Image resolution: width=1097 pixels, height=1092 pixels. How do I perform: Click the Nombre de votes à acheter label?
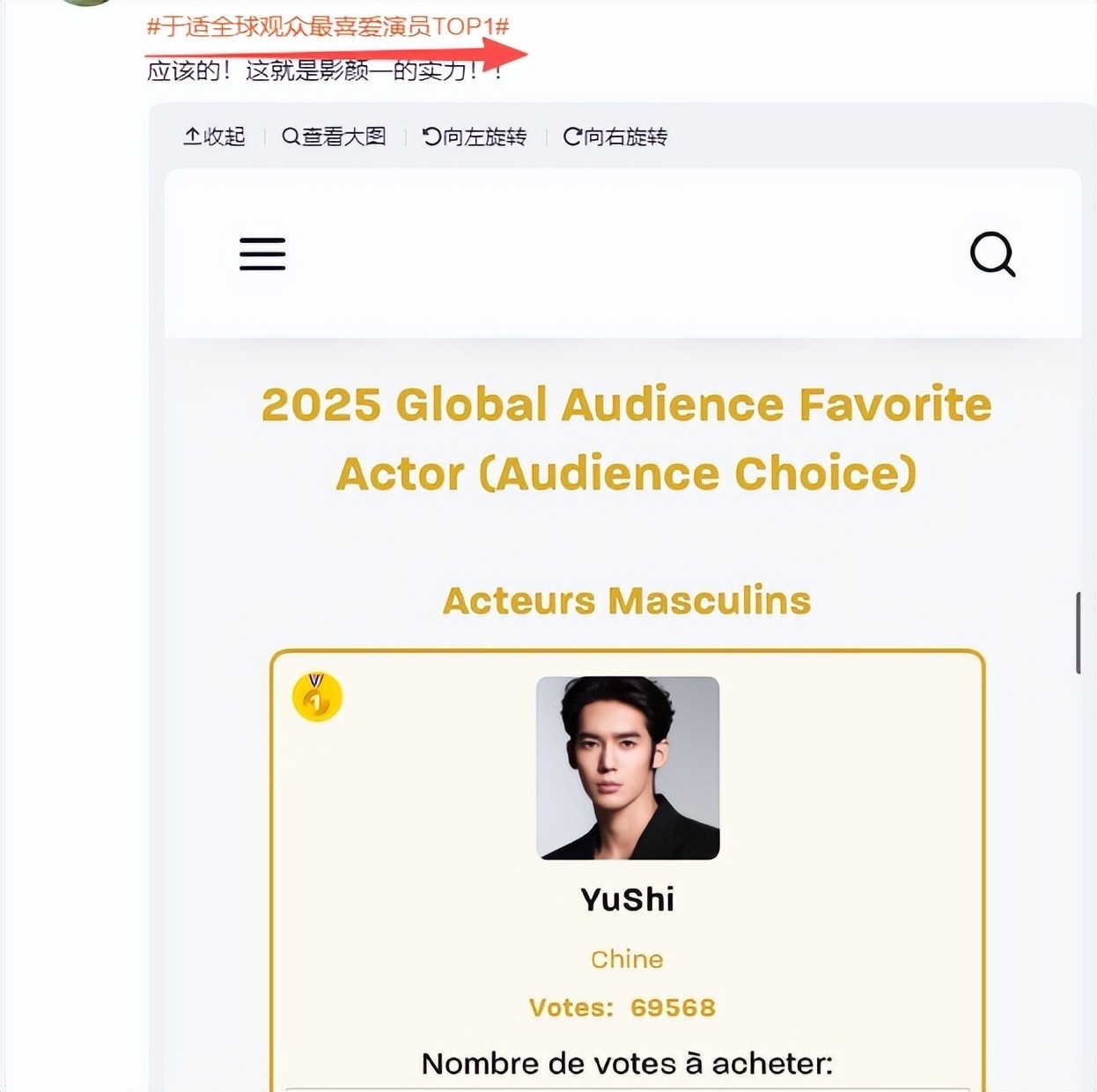627,1063
